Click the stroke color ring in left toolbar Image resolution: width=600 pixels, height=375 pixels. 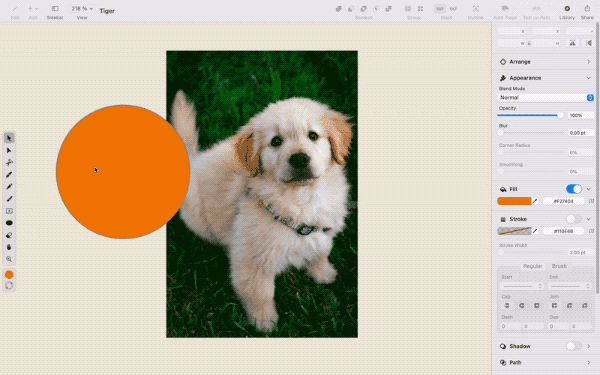pos(9,285)
